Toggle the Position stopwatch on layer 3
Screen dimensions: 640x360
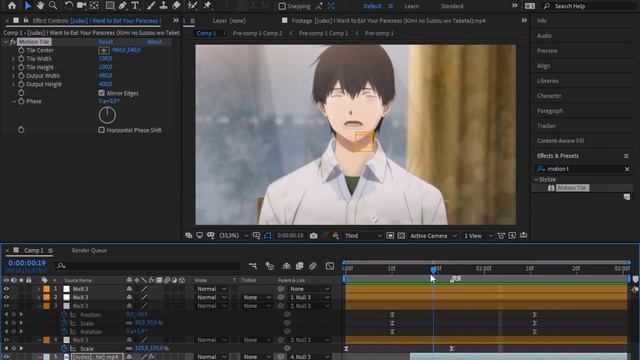point(64,315)
